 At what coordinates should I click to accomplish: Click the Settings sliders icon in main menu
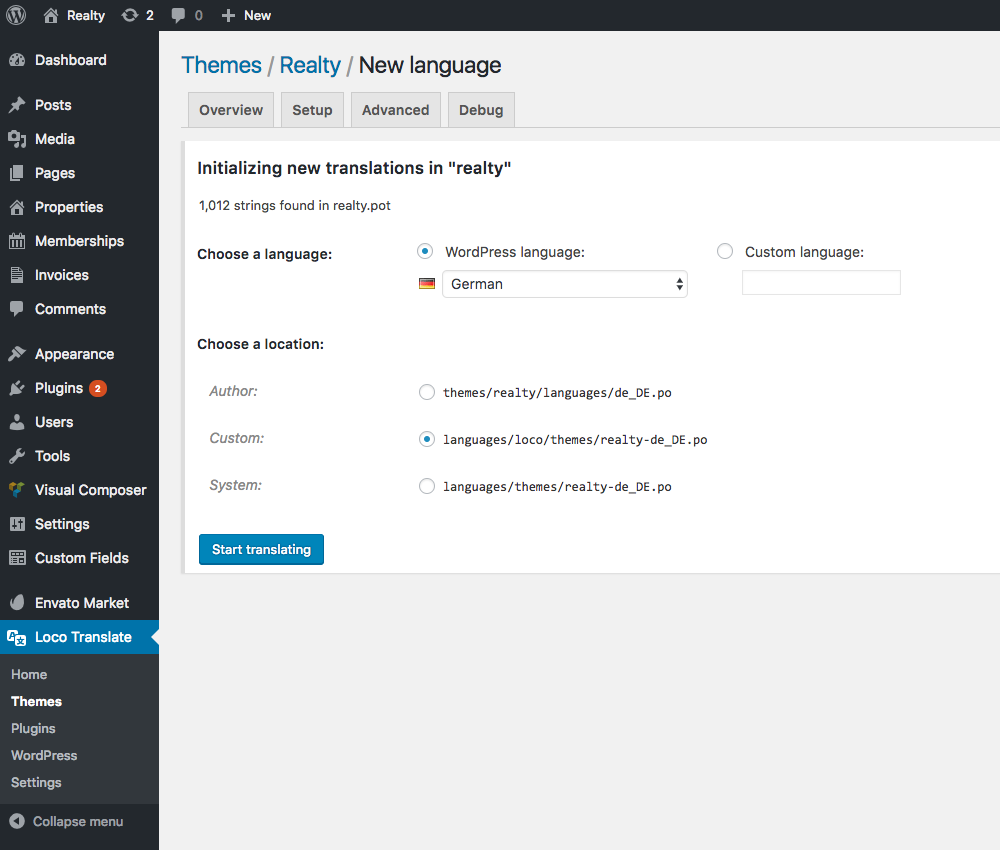click(17, 524)
